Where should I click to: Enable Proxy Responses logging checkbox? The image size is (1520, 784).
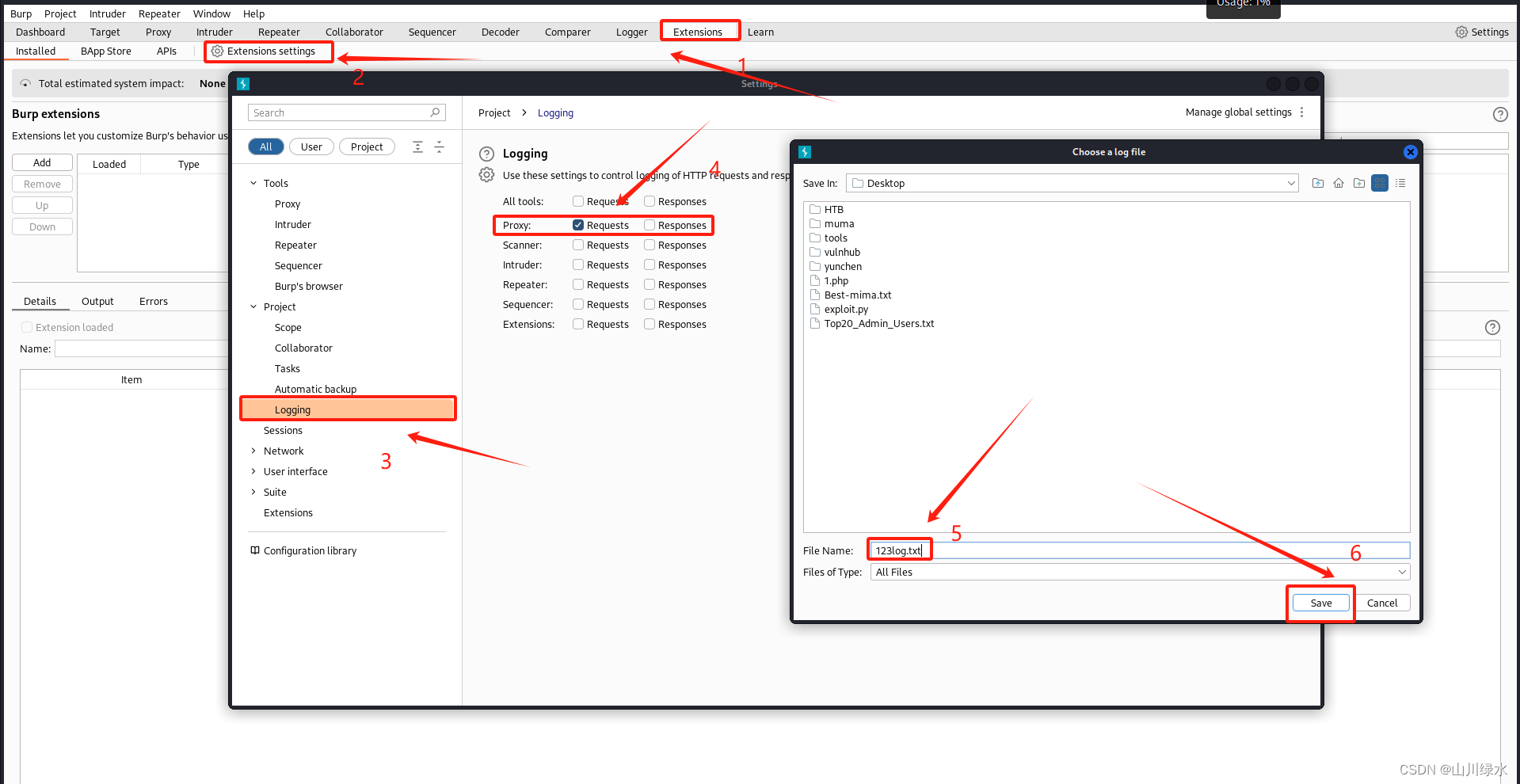pyautogui.click(x=650, y=225)
